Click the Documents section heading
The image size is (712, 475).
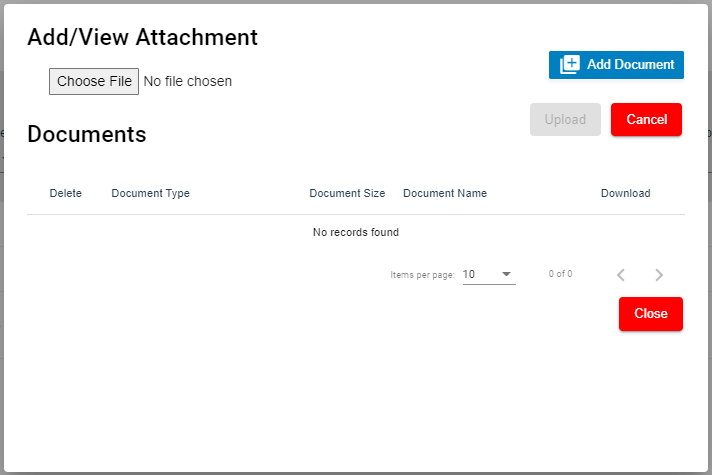click(87, 134)
